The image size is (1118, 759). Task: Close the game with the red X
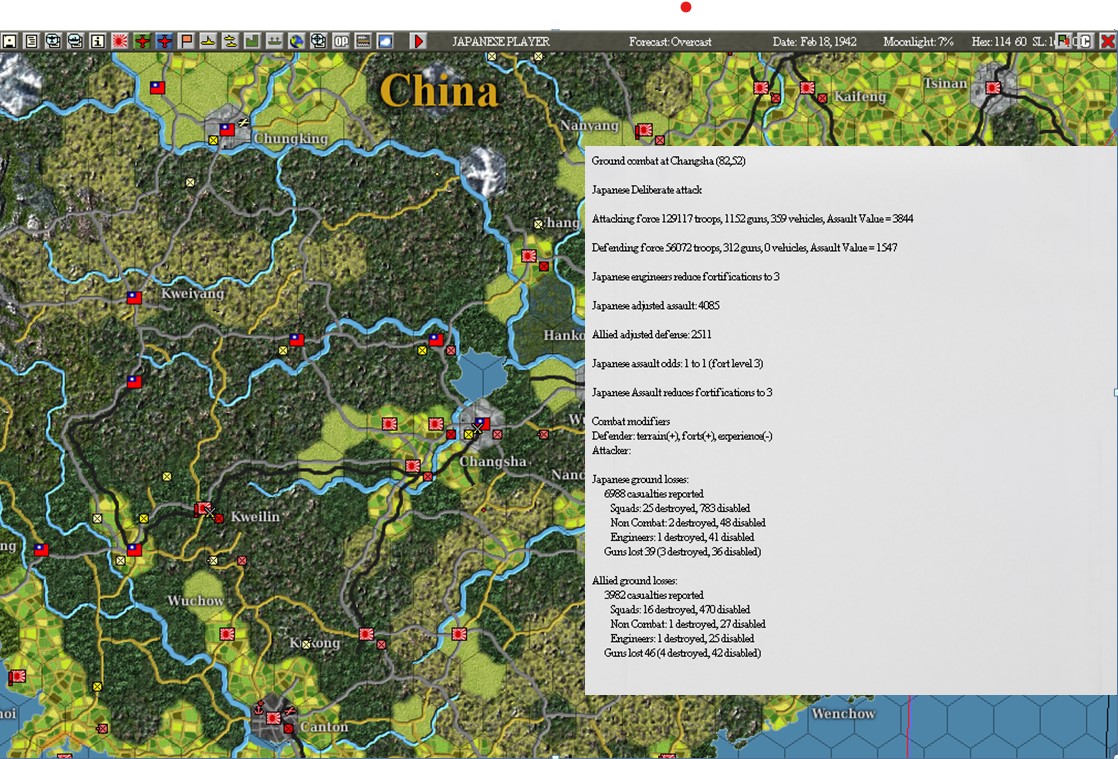pos(1107,41)
